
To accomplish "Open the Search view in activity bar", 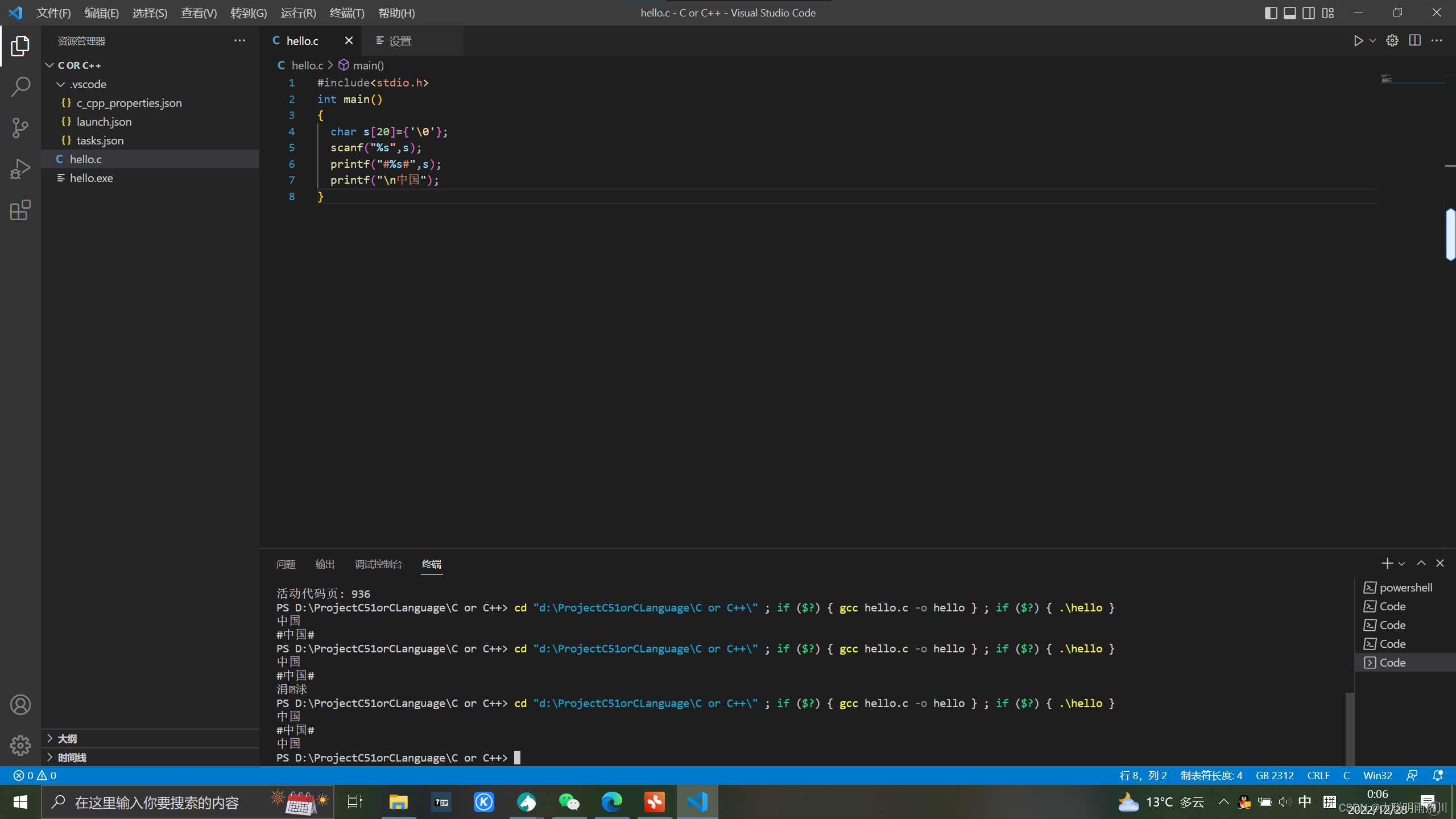I will click(x=20, y=87).
